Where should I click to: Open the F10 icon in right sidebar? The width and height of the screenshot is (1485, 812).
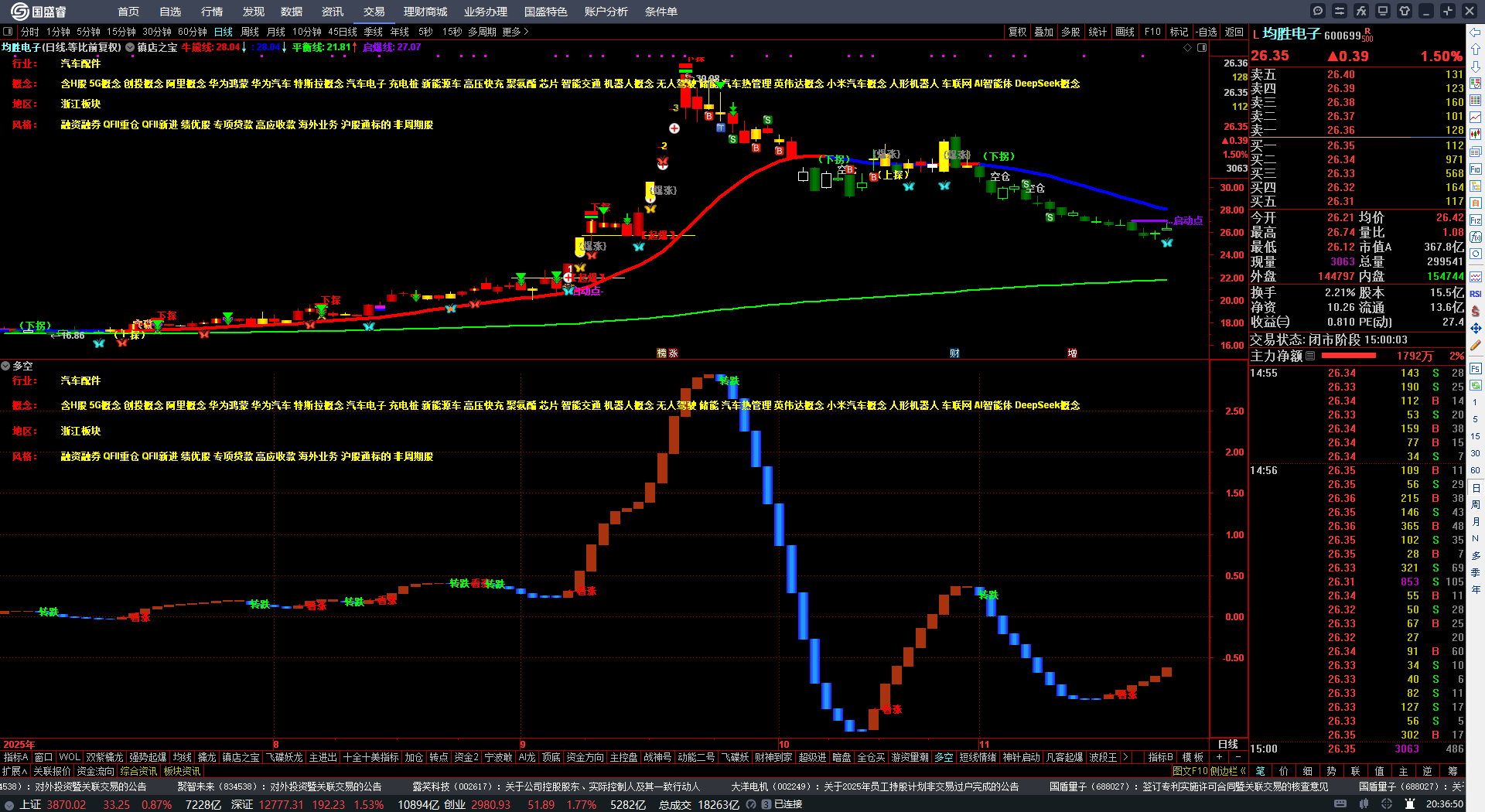[x=1476, y=169]
